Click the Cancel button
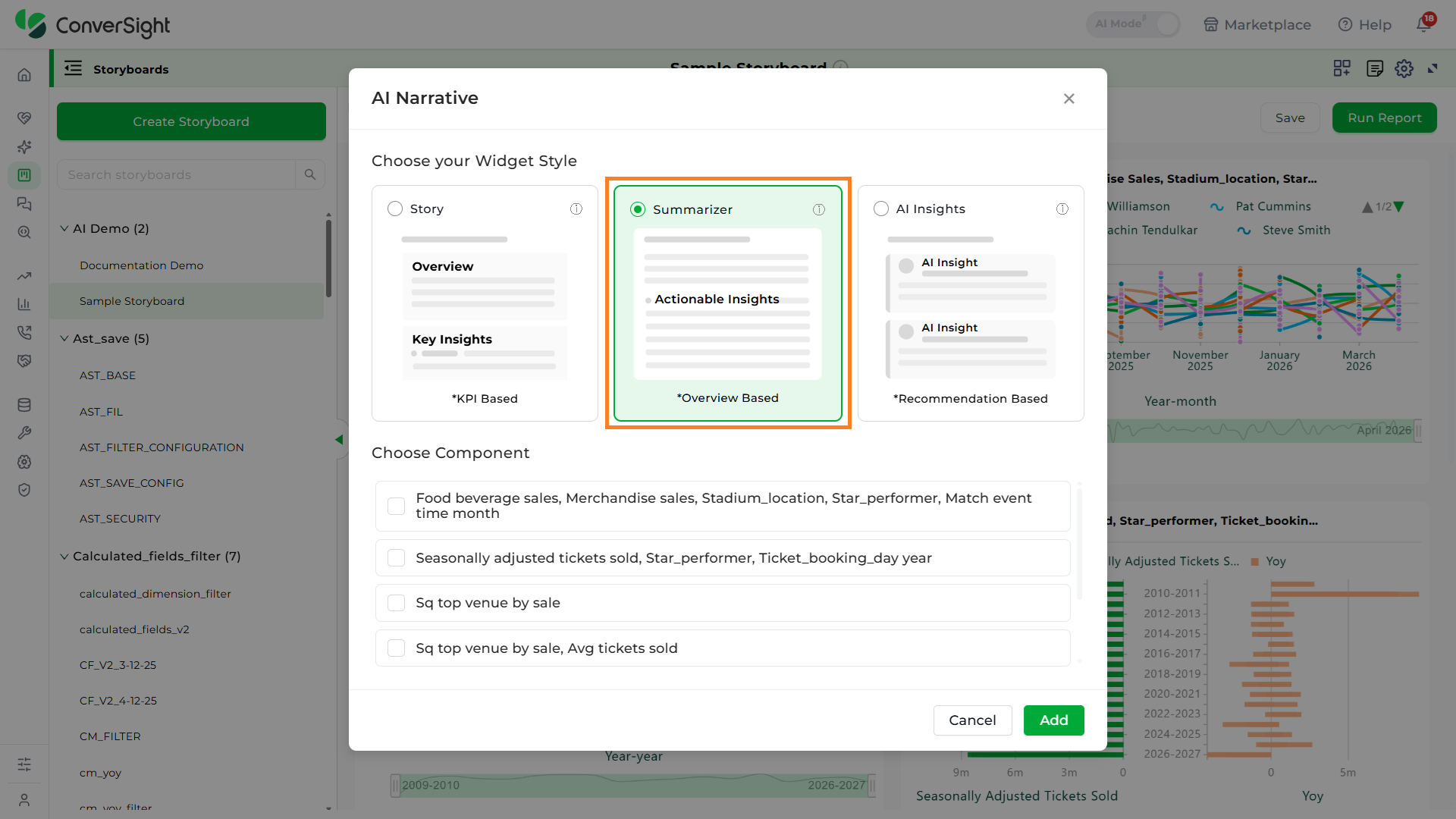 [972, 720]
